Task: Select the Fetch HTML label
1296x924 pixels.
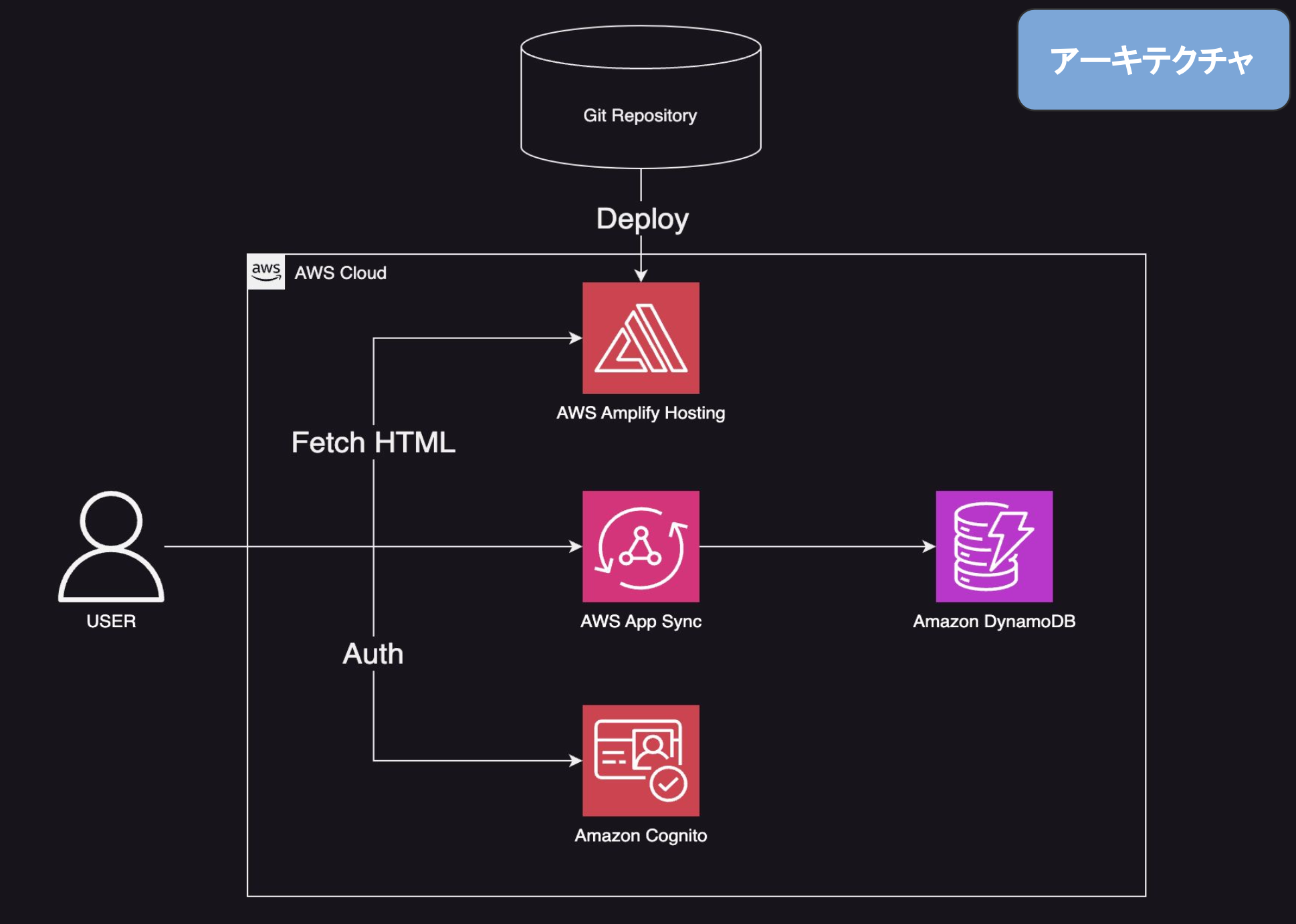Action: 373,443
